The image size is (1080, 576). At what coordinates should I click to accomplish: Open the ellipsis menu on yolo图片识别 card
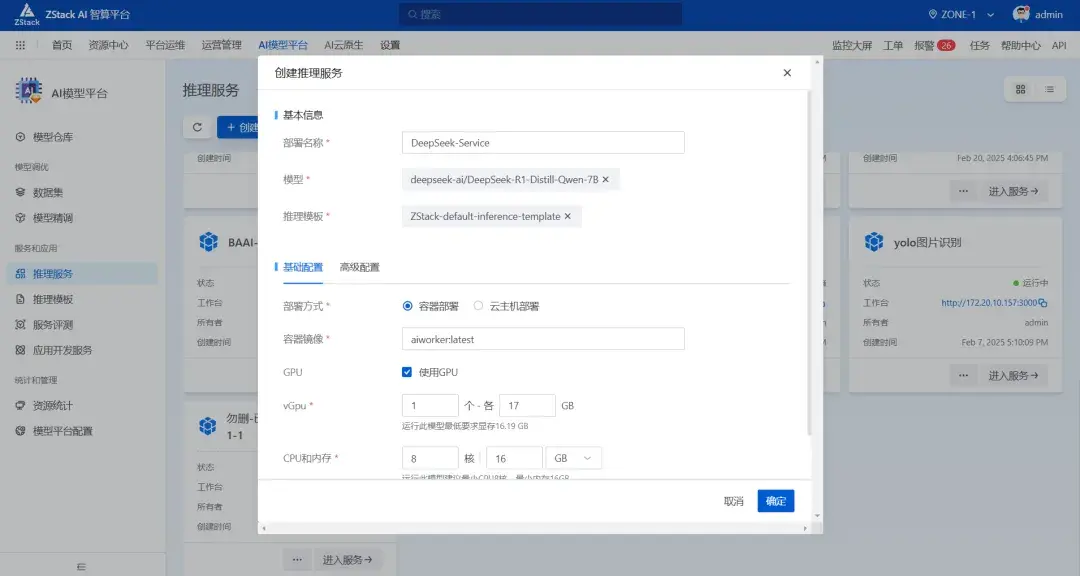pos(962,374)
